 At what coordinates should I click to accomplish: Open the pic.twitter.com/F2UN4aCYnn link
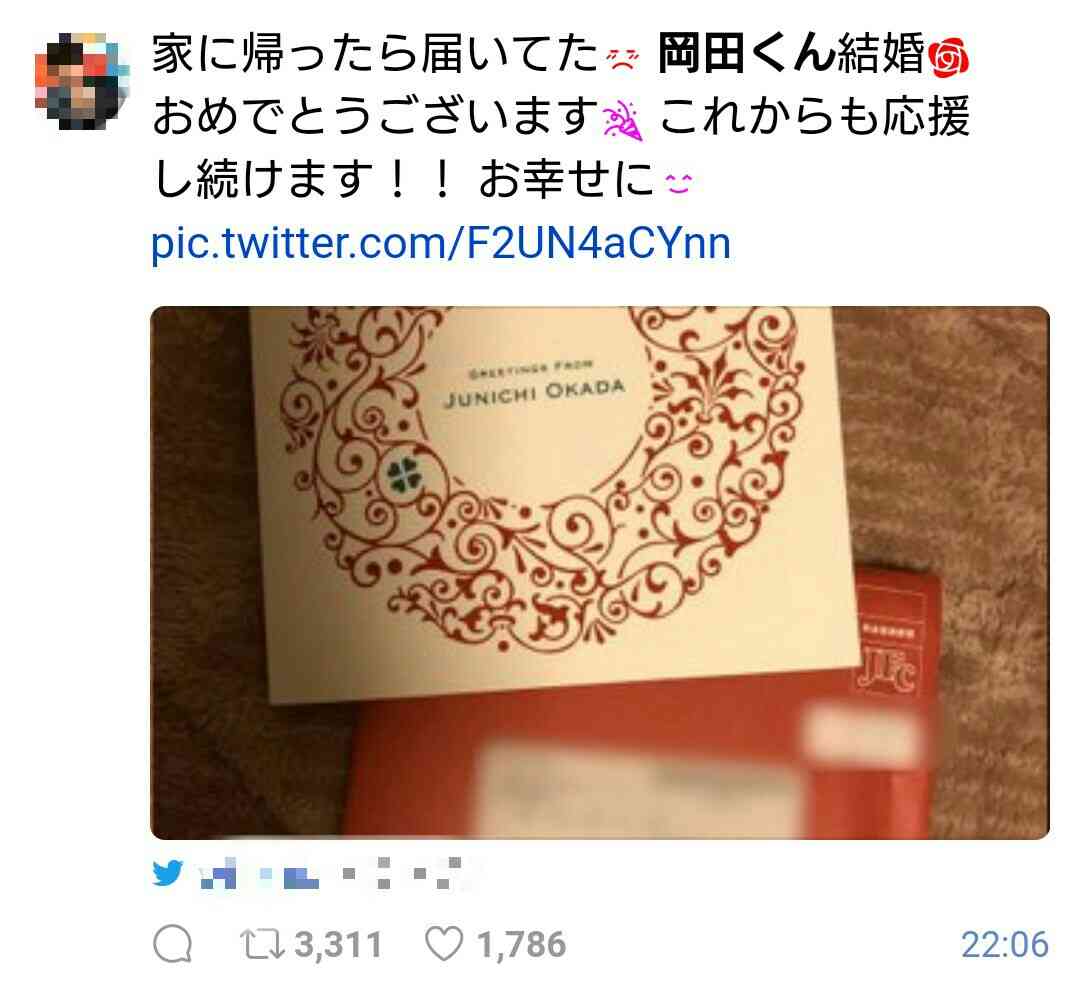coord(441,244)
